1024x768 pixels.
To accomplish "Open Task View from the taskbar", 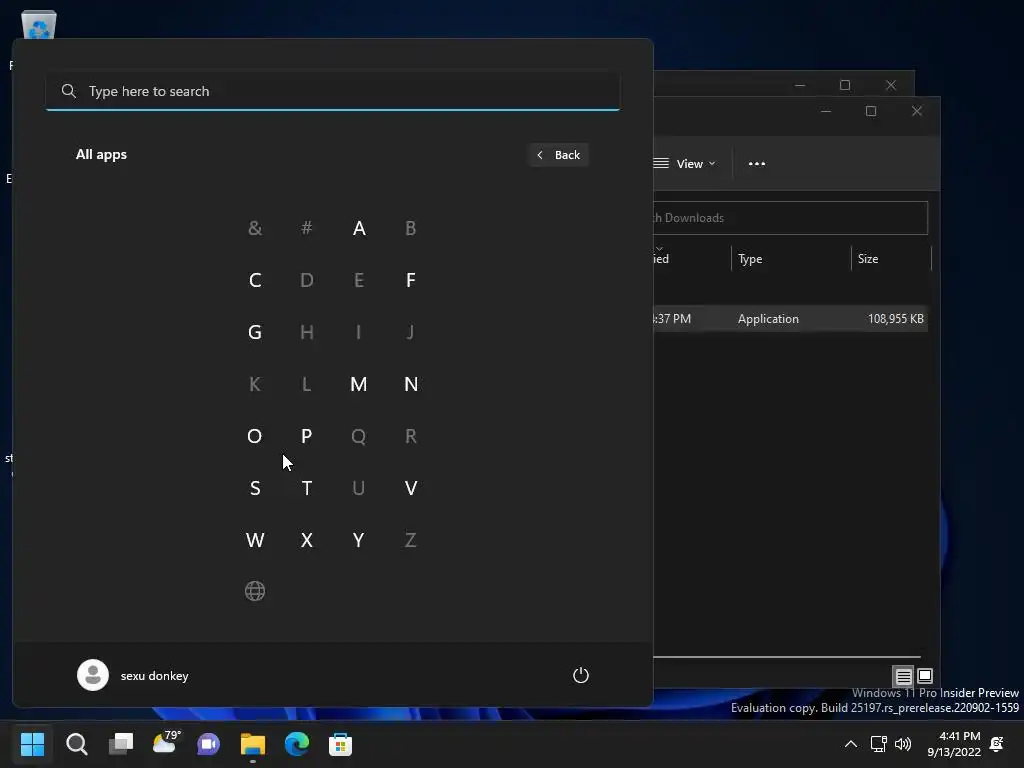I will tap(121, 744).
